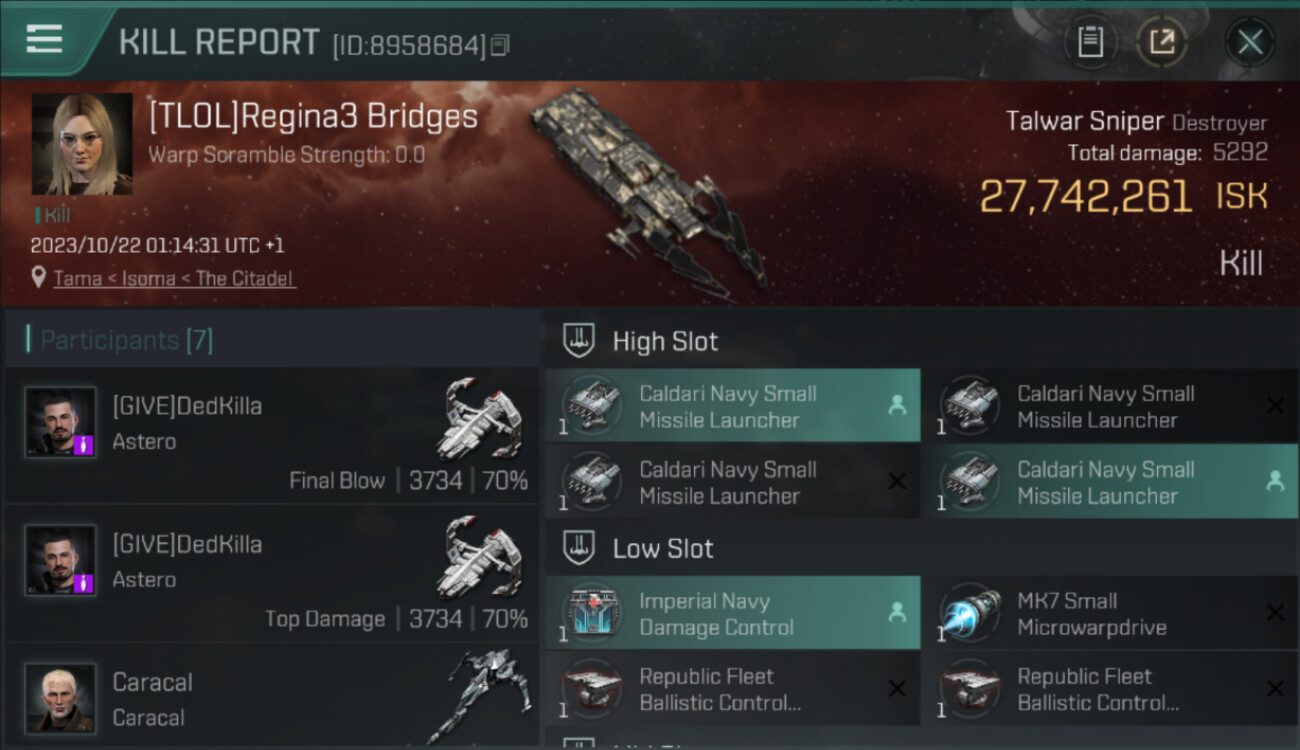Click the Low Slot section icon

click(x=578, y=548)
